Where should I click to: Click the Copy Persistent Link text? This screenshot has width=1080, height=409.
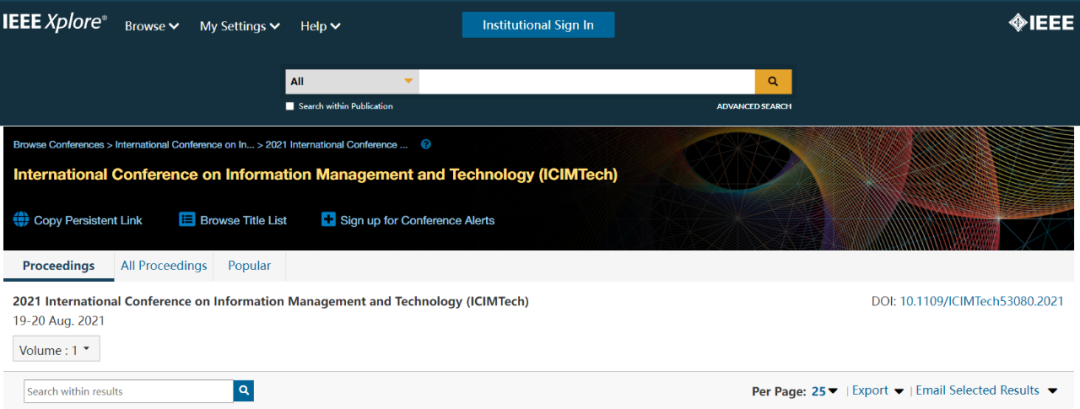pos(88,220)
